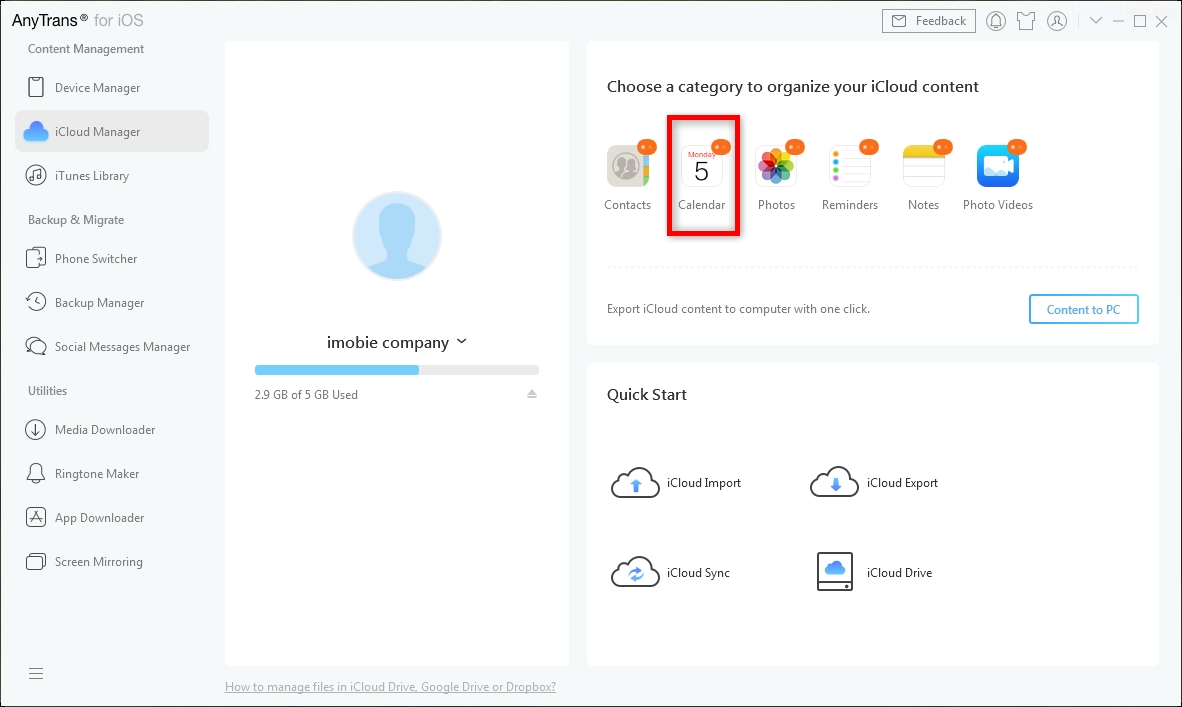This screenshot has width=1182, height=707.
Task: Click the 'Content Management' section label
Action: pos(86,49)
